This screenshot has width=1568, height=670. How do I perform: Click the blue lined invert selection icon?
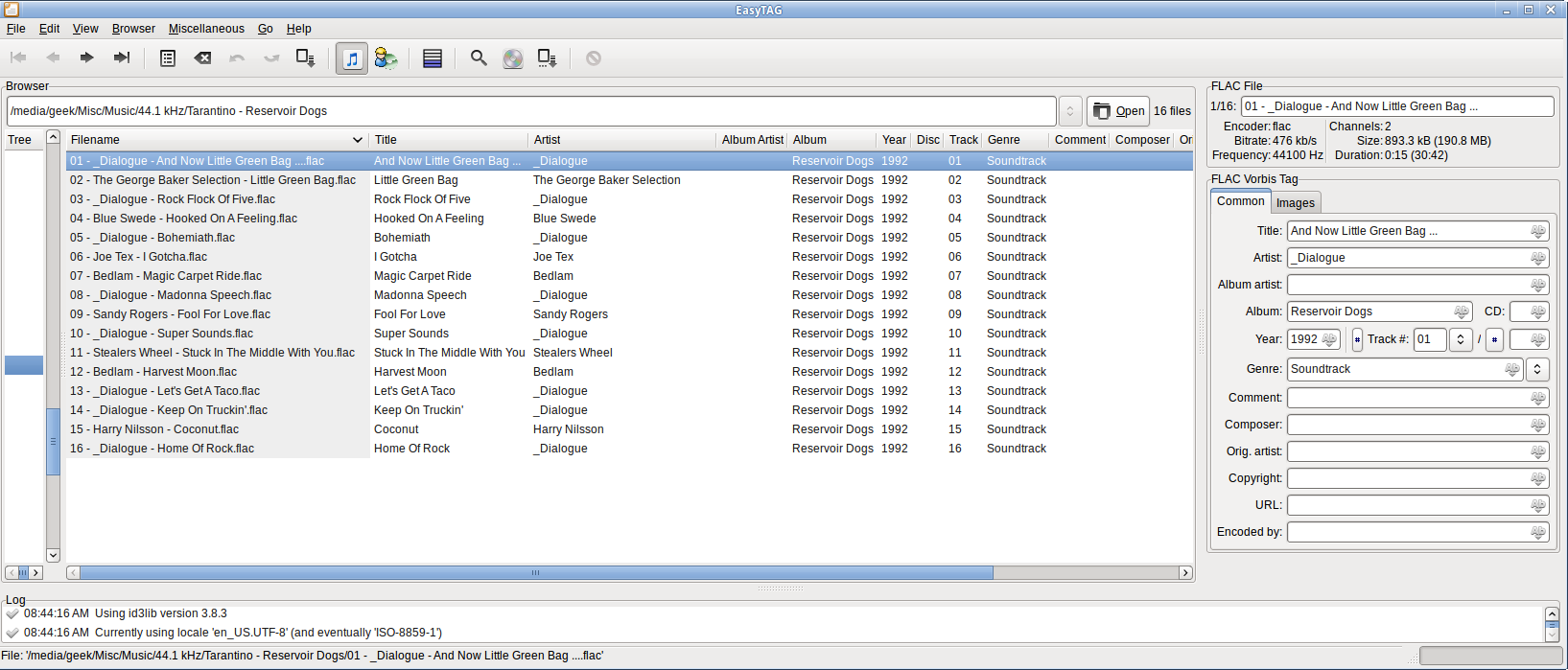(433, 58)
